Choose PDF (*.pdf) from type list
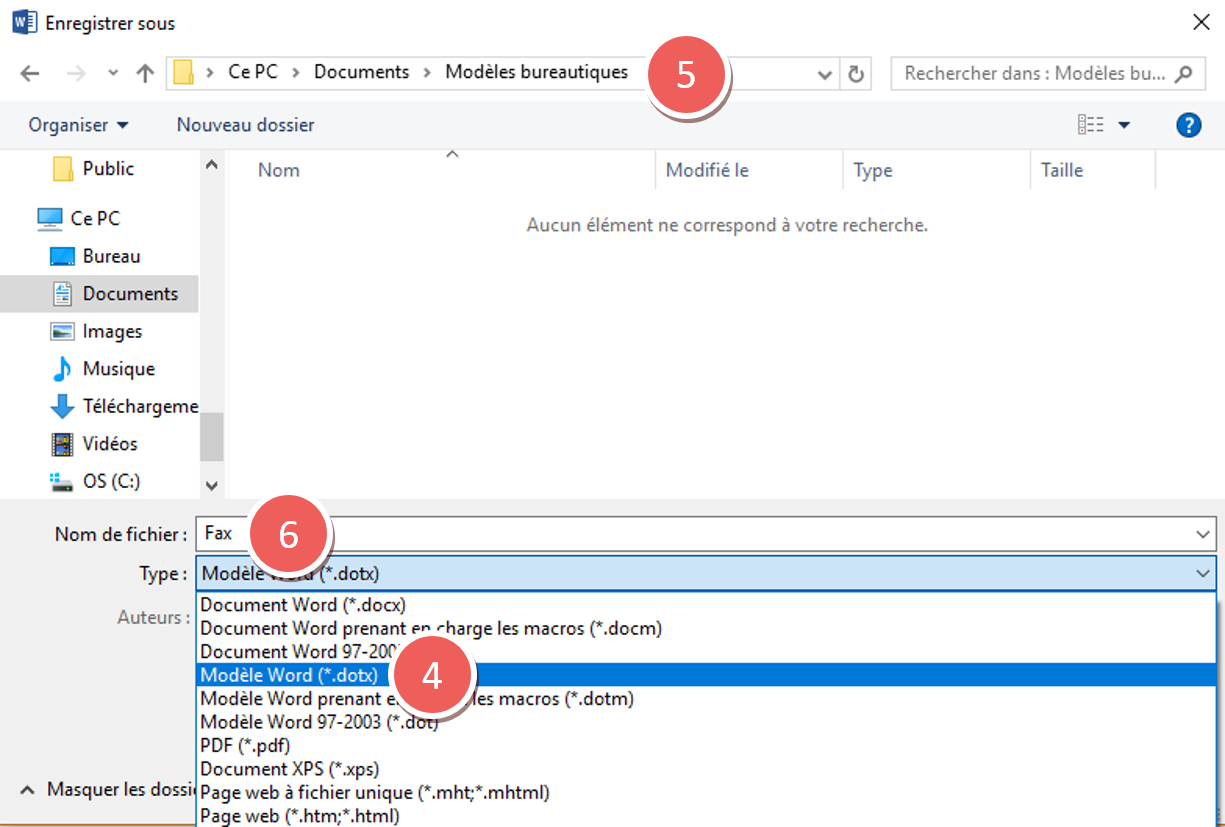 (245, 745)
